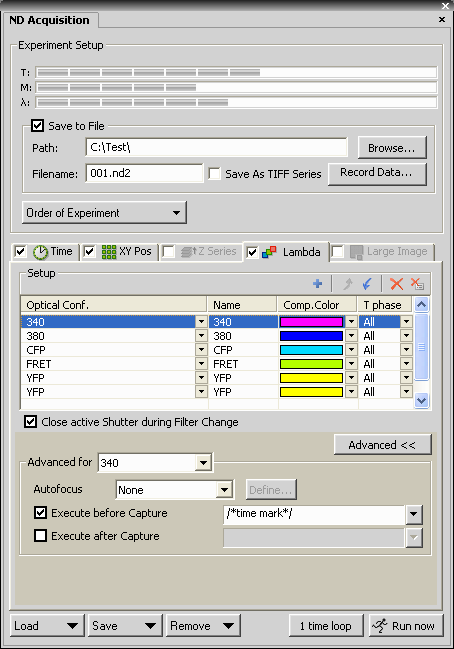
Task: Open the Order of Experiment dropdown
Action: 104,213
